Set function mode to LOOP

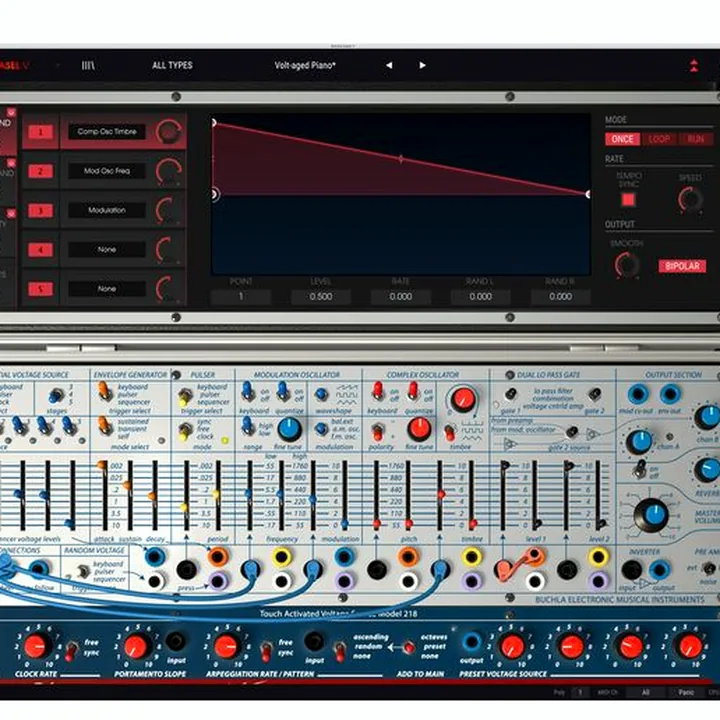[659, 139]
